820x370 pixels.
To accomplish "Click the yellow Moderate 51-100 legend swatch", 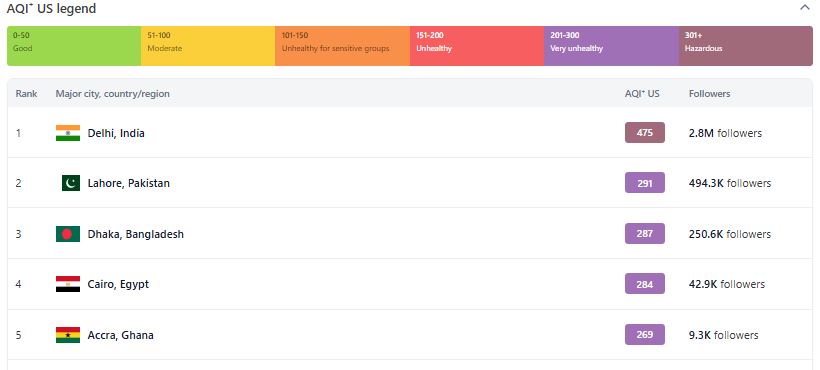I will [208, 46].
